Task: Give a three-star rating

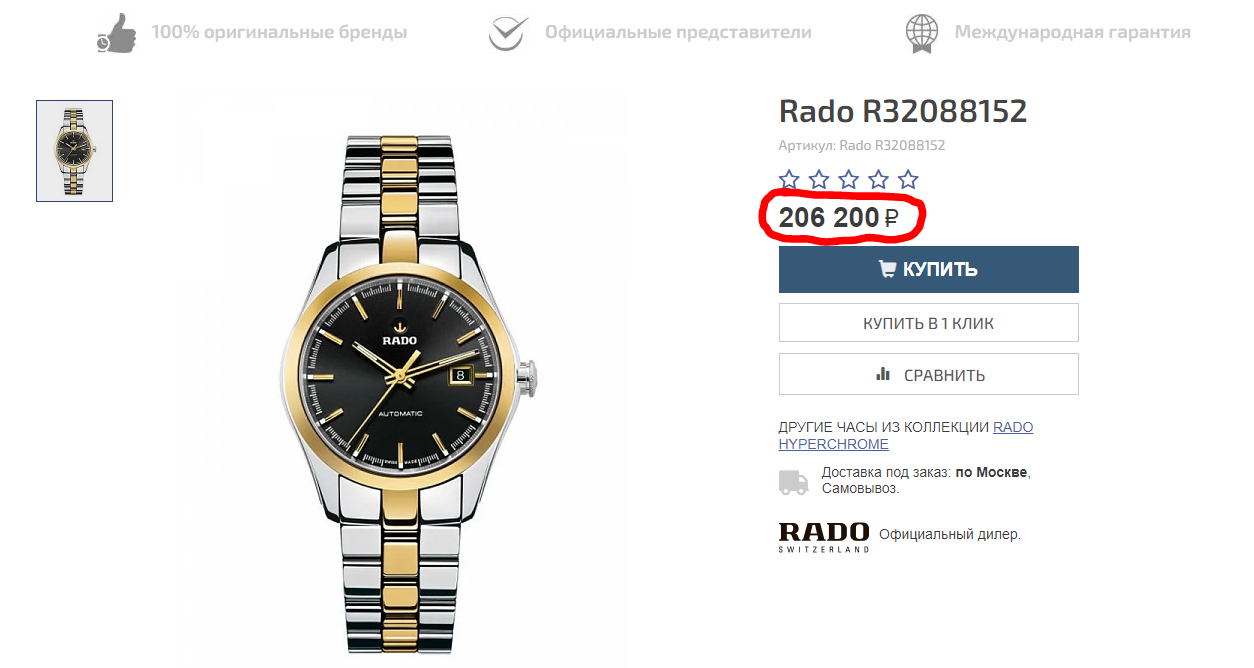Action: pyautogui.click(x=848, y=180)
